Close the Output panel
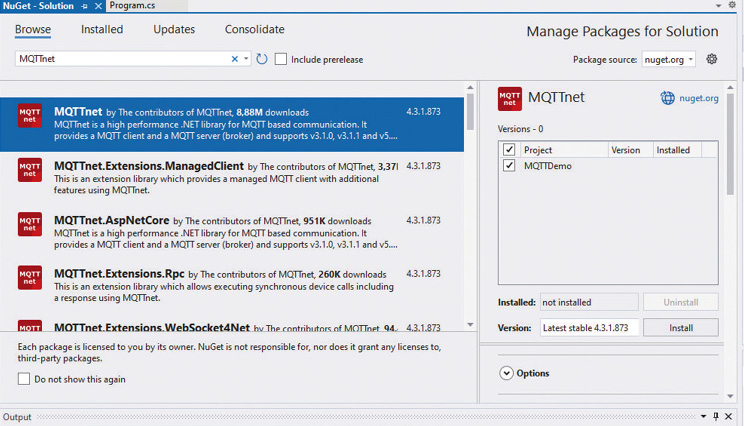 (x=728, y=417)
